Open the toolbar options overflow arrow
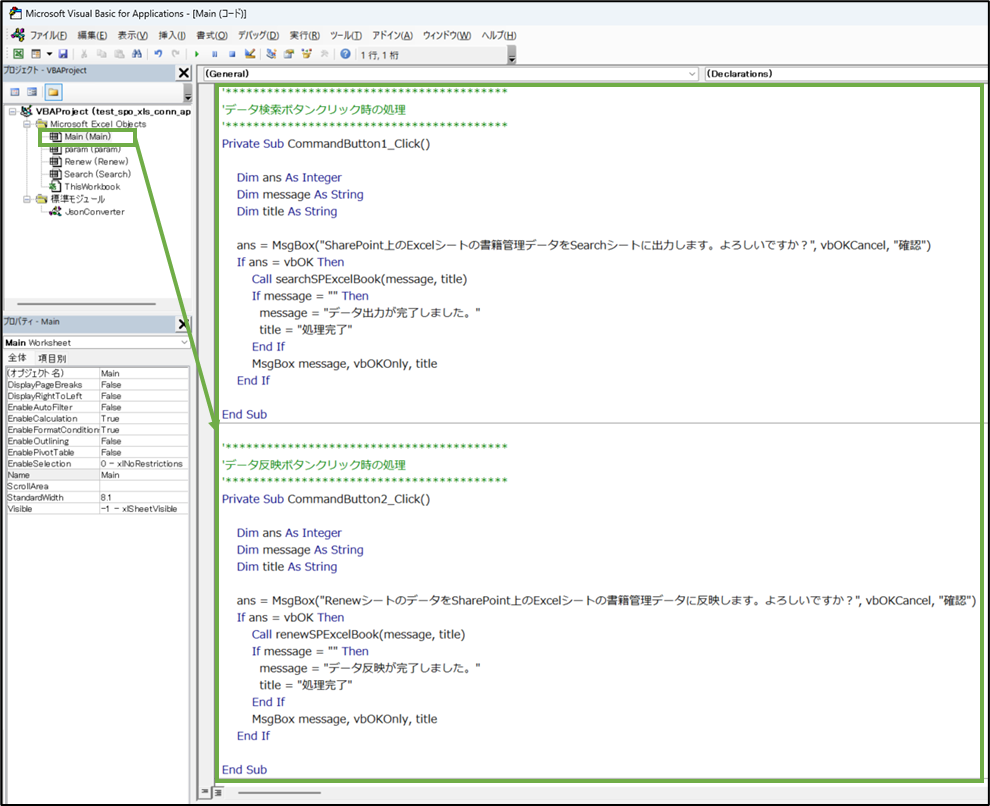The image size is (990, 806). [512, 56]
